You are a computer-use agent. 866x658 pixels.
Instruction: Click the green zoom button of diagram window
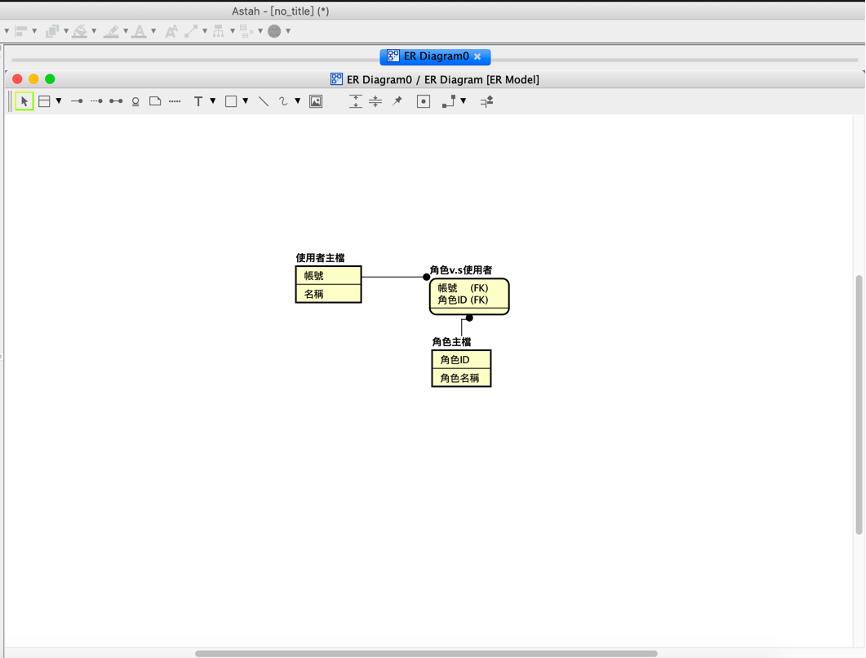pyautogui.click(x=50, y=79)
